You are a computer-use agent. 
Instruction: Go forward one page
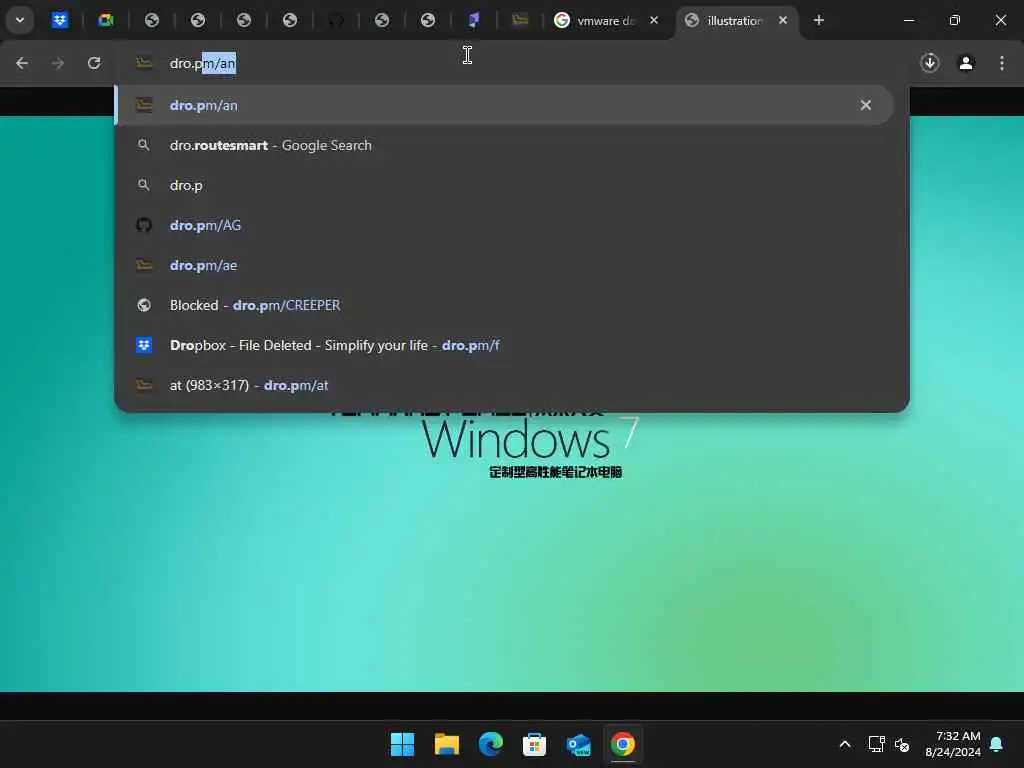pos(58,63)
